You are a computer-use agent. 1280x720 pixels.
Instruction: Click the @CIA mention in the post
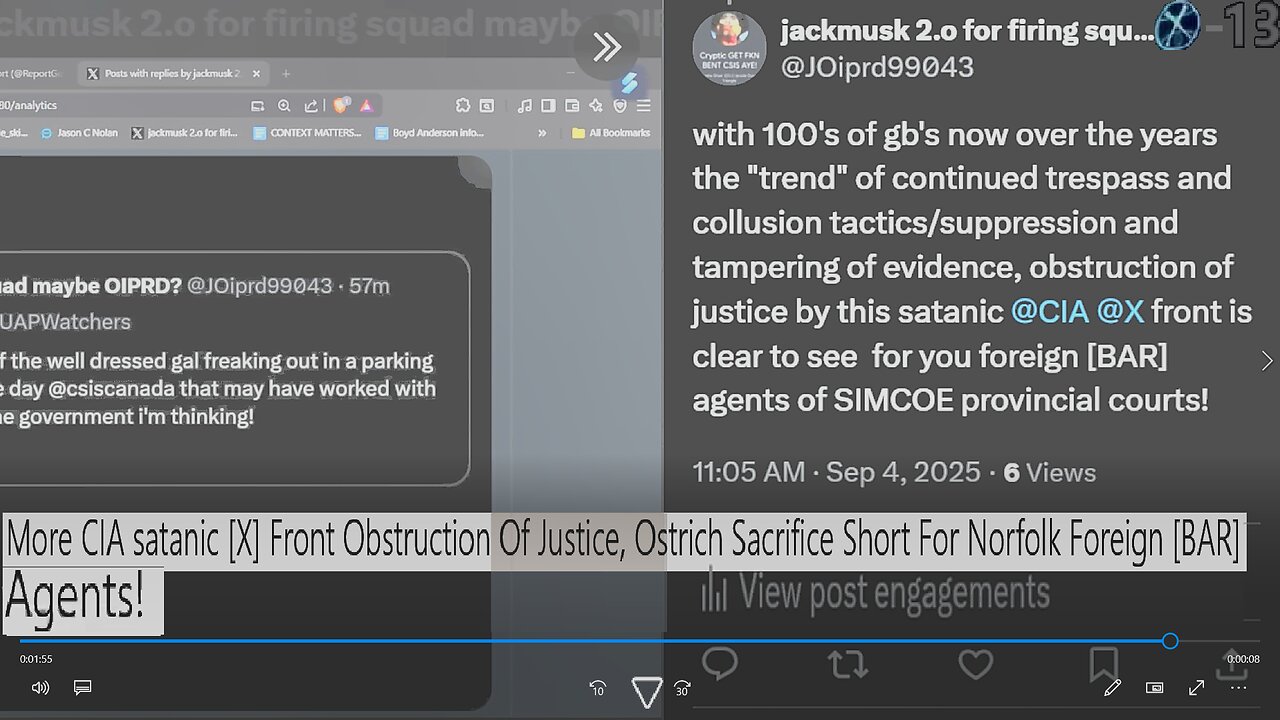1049,311
